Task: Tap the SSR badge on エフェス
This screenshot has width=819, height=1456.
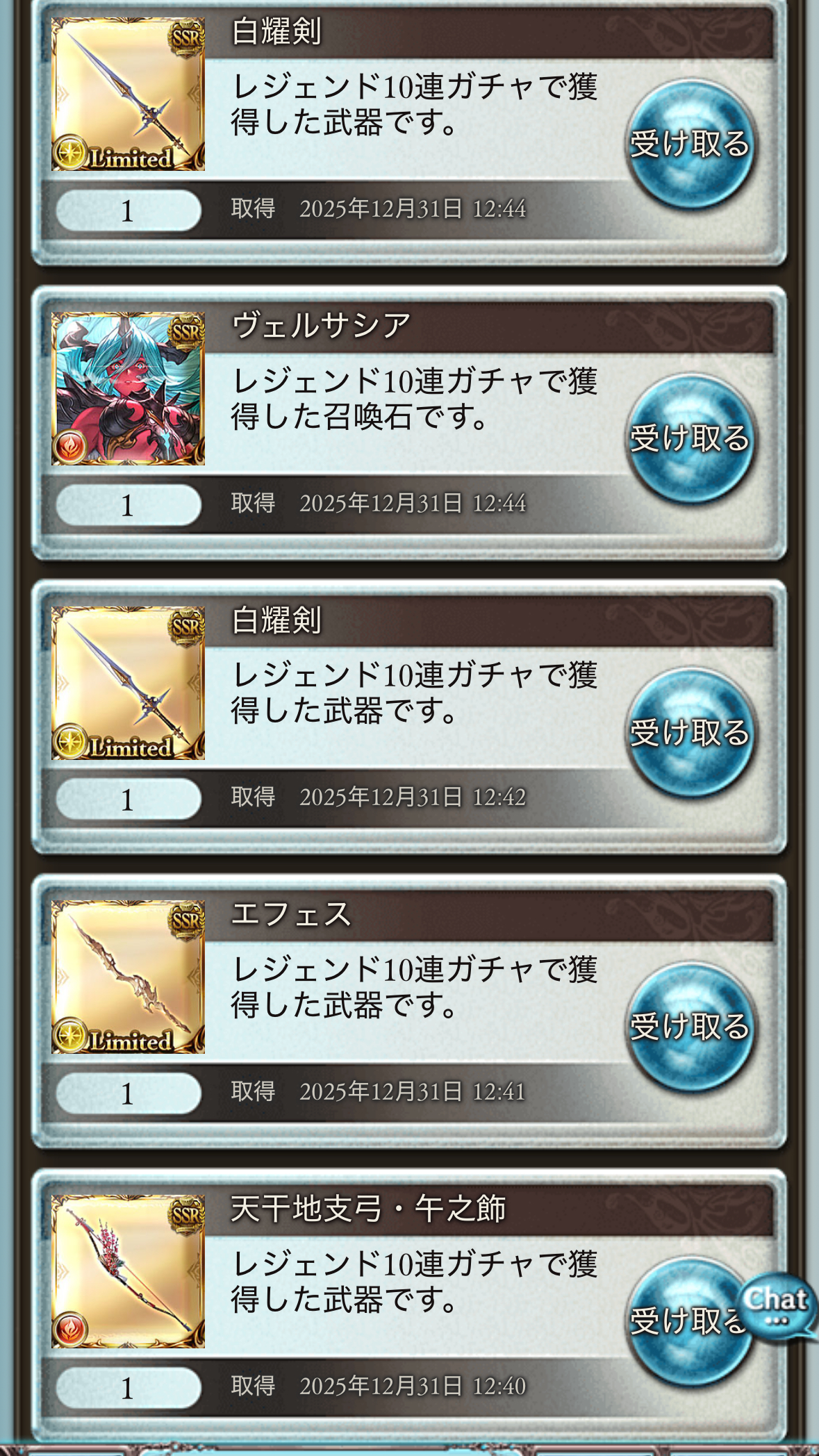Action: click(x=186, y=920)
